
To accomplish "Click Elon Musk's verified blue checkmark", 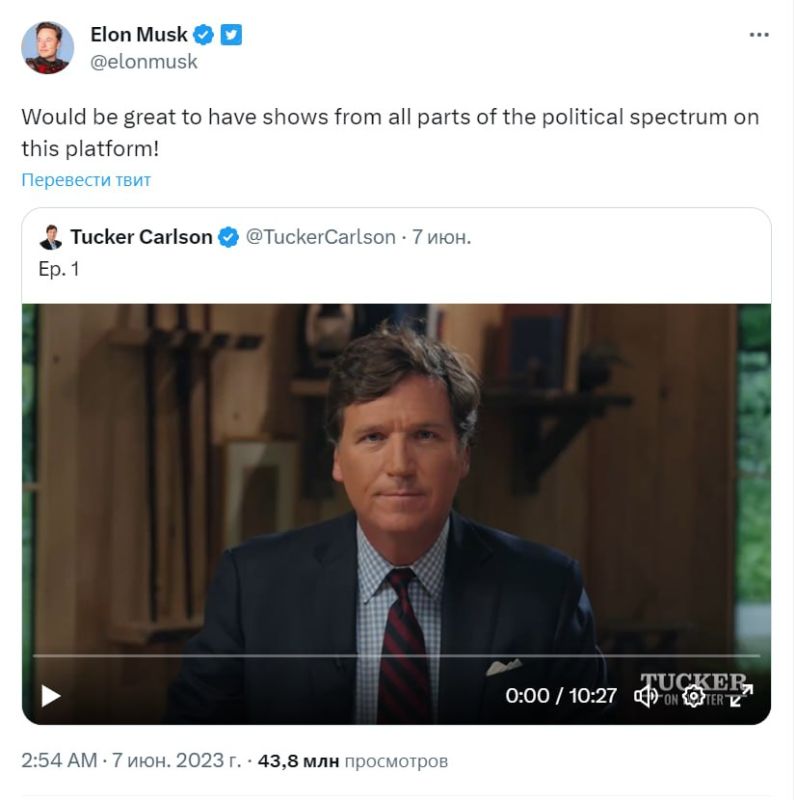I will 201,33.
